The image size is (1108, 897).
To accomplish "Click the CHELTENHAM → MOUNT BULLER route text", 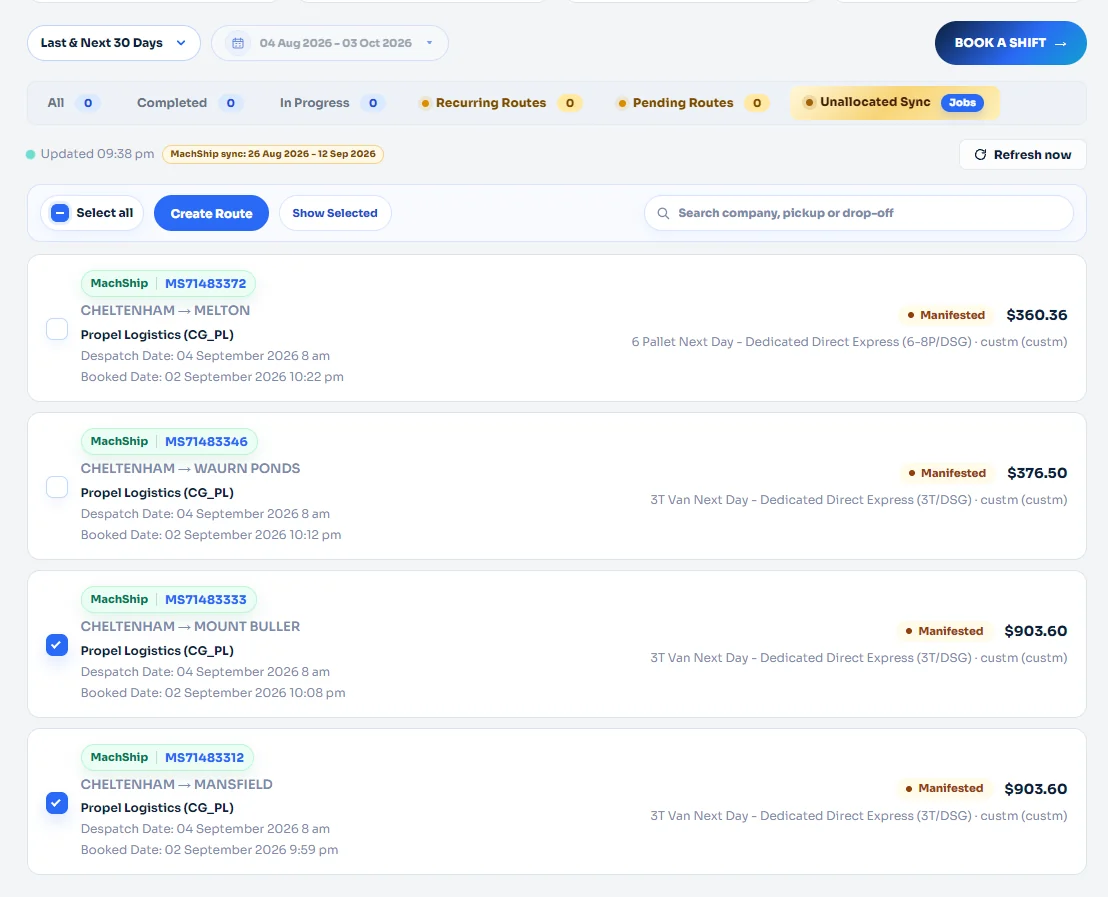I will (190, 626).
